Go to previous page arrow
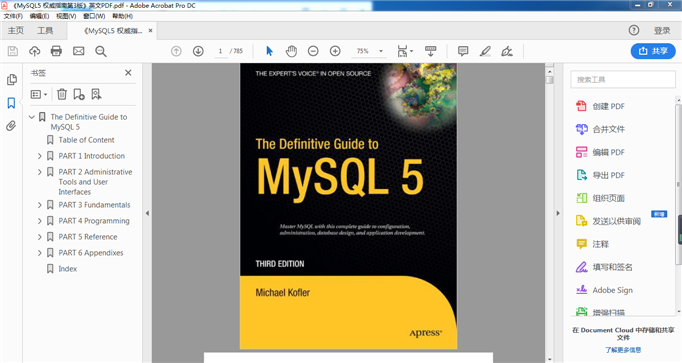This screenshot has width=682, height=363. pos(176,51)
